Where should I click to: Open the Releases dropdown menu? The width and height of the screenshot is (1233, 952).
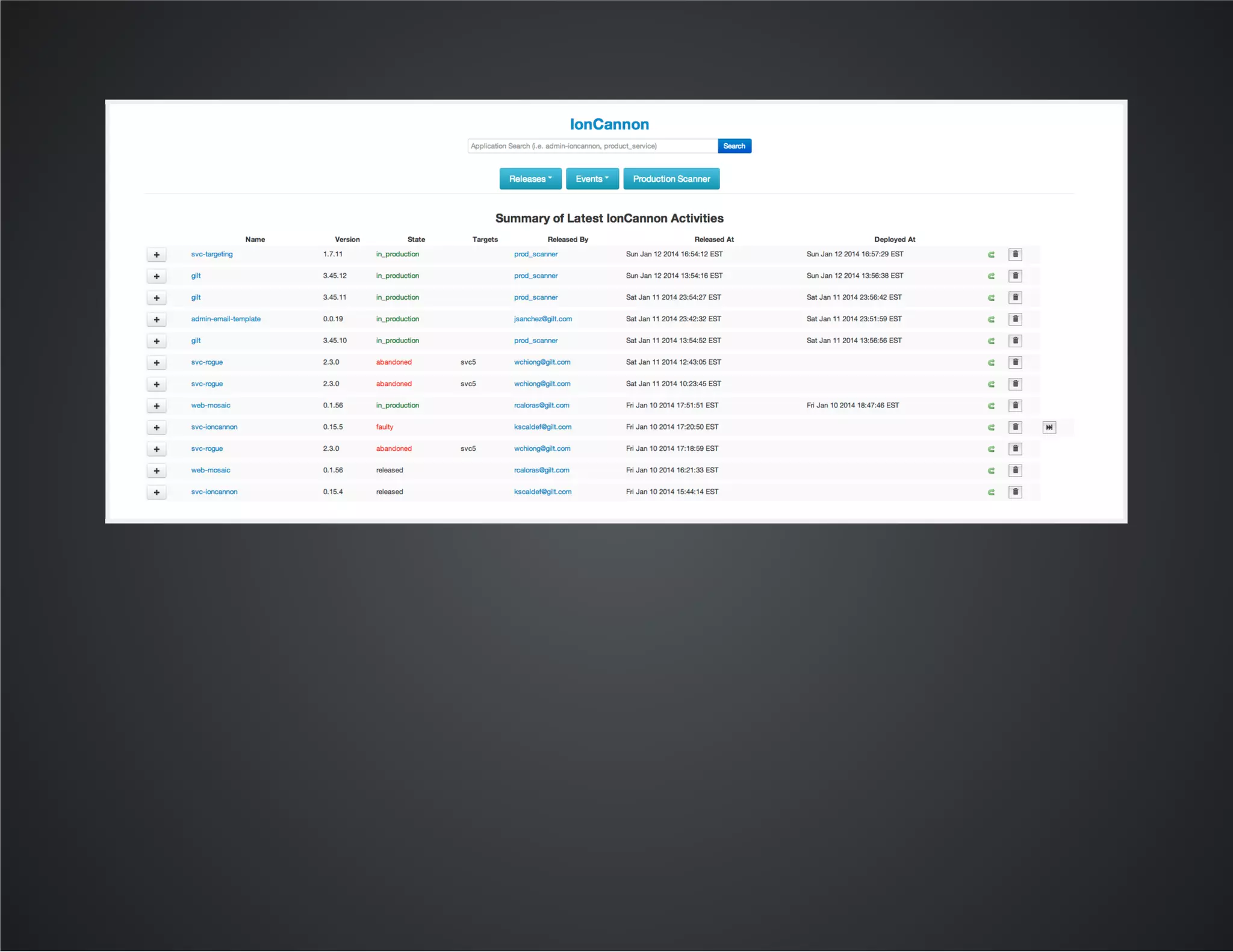pos(530,179)
